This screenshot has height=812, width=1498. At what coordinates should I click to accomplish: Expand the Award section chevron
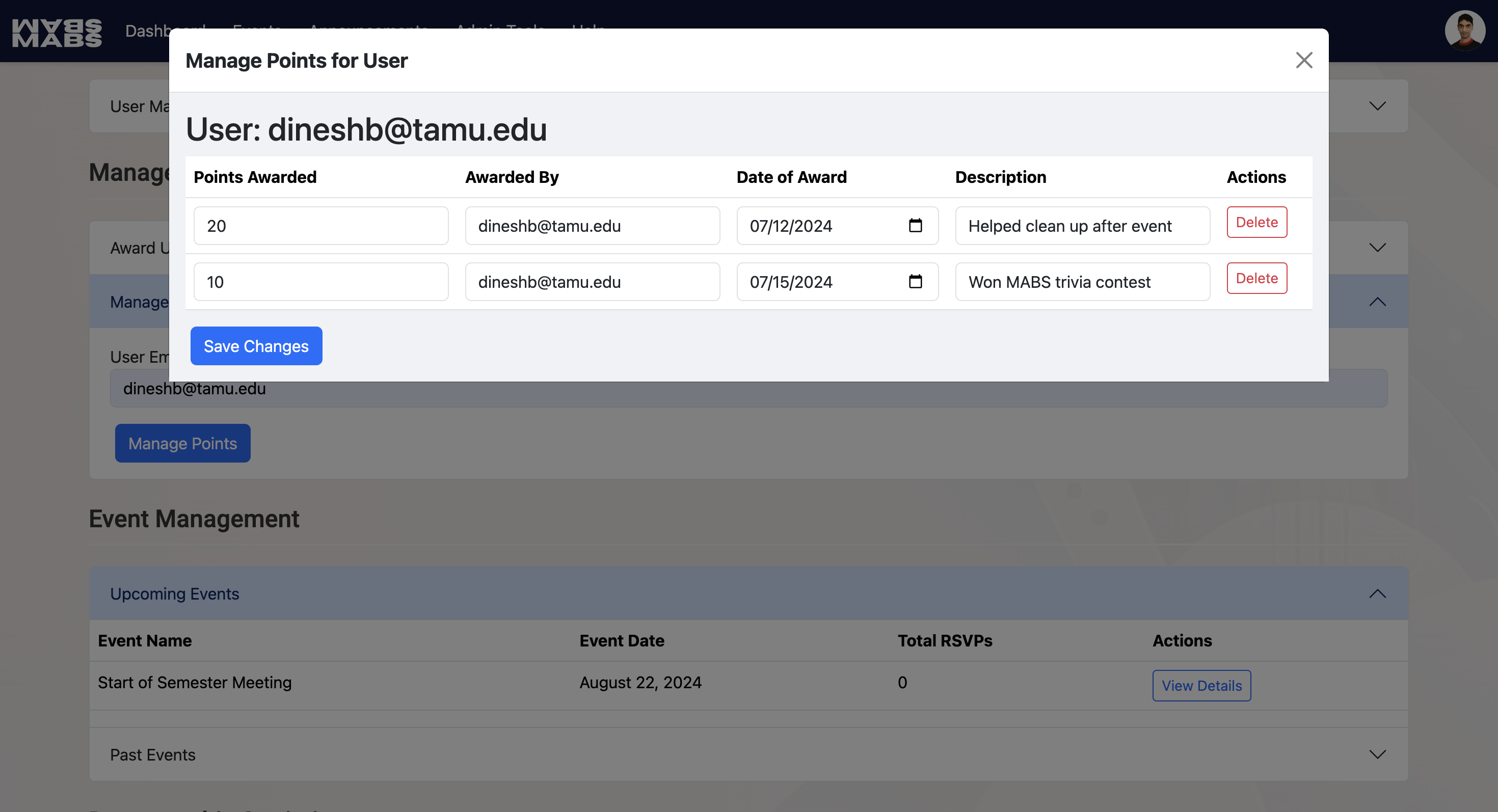tap(1377, 248)
